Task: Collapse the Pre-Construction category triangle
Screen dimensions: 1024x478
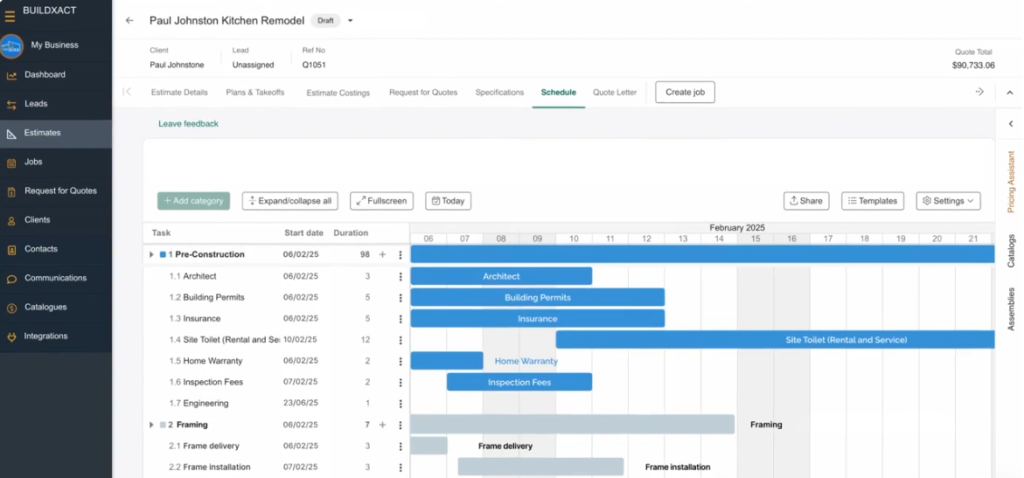Action: coord(152,255)
